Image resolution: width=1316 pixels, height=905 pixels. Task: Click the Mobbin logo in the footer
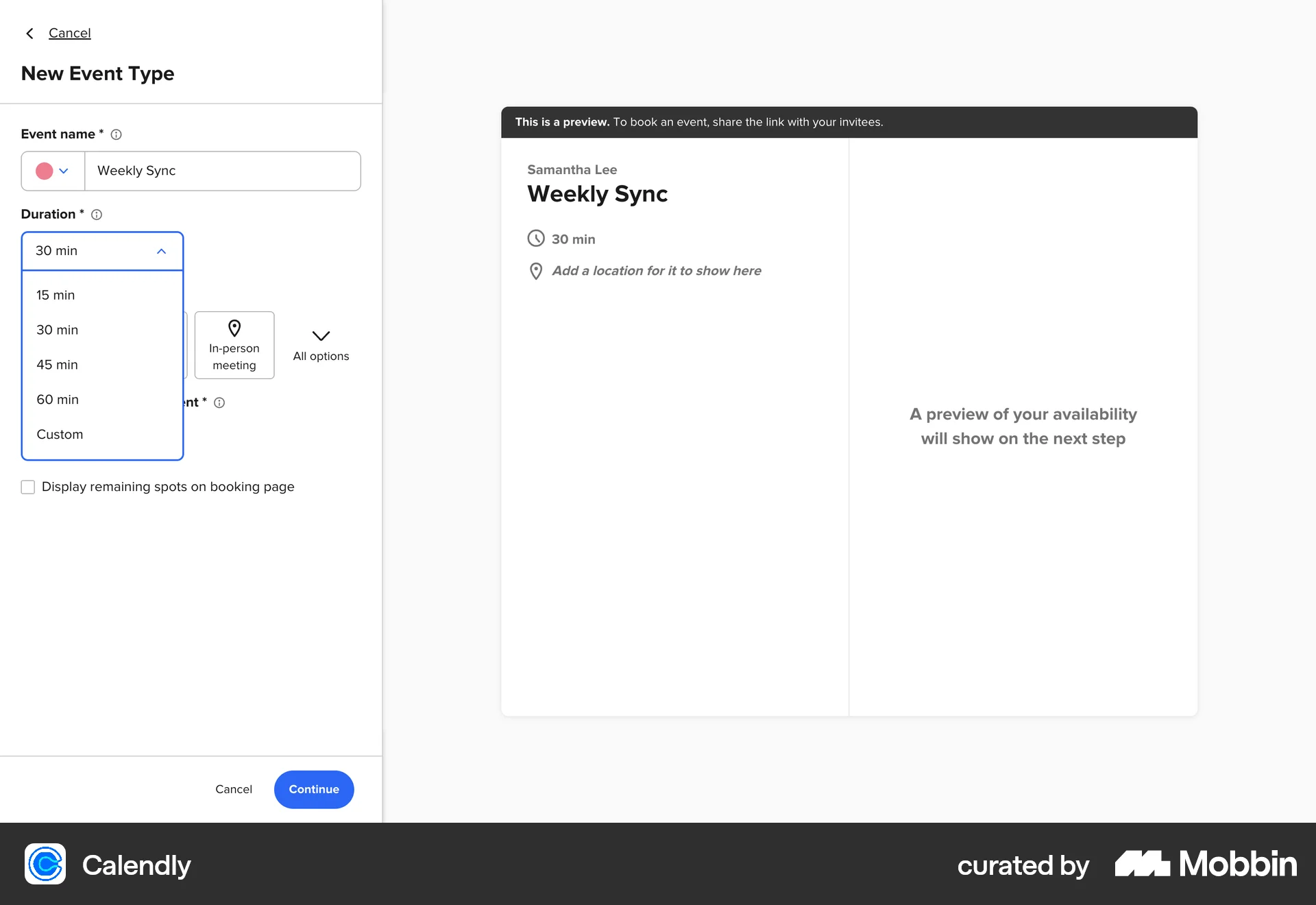coord(1204,865)
